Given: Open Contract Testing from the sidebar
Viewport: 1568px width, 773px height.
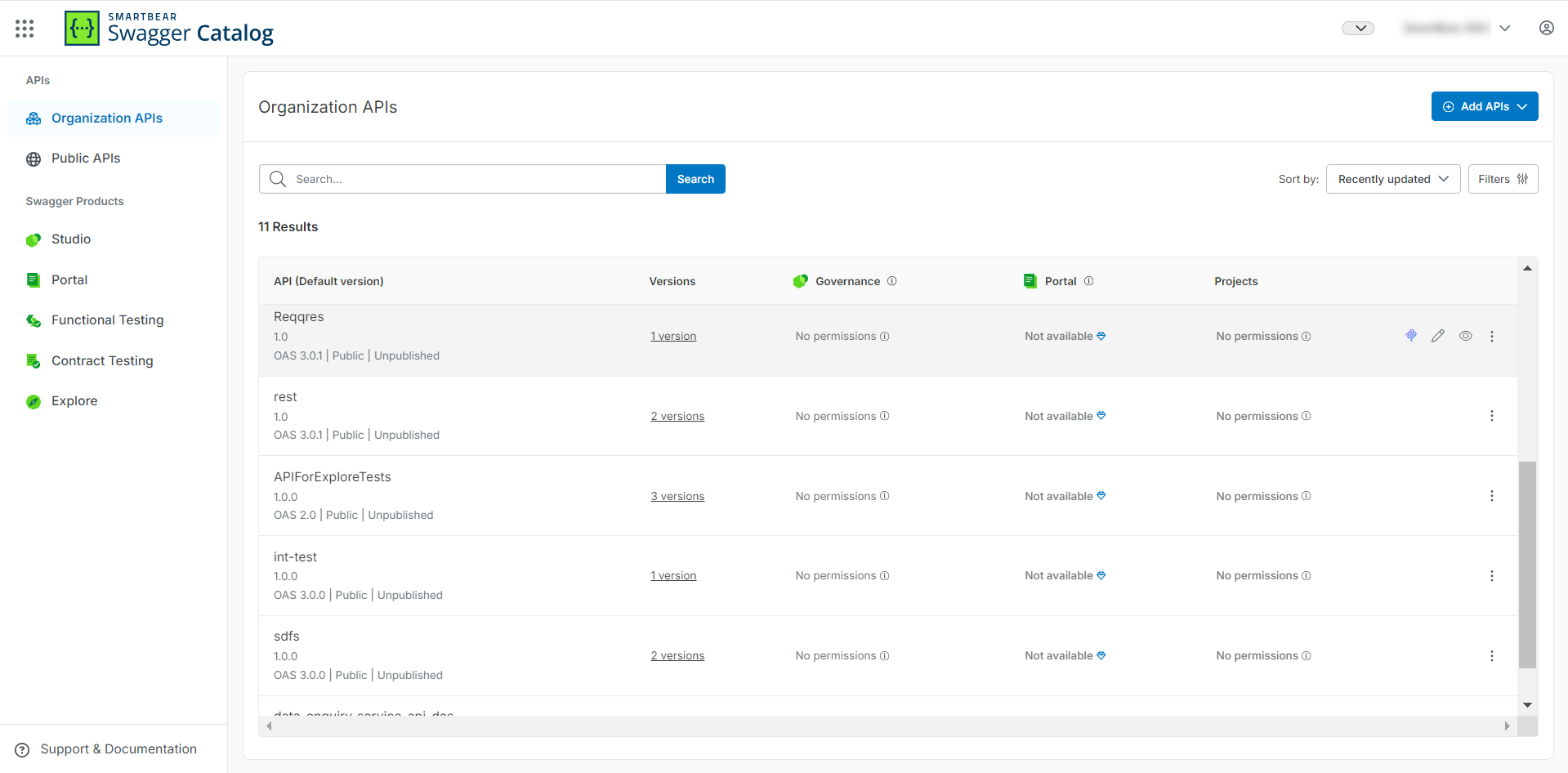Looking at the screenshot, I should coord(102,361).
